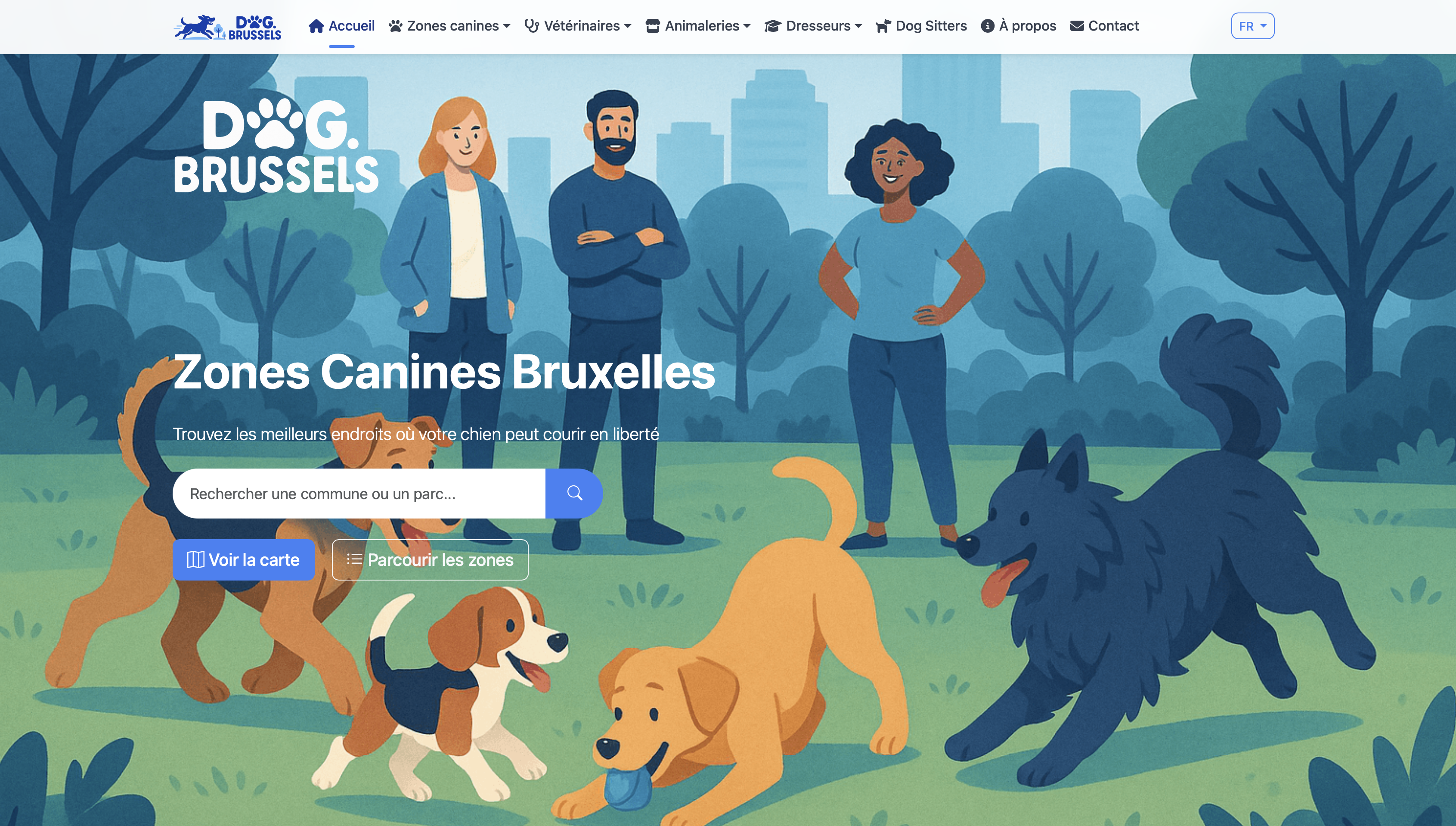Click the graduation cap icon beside Dresseurs
The height and width of the screenshot is (826, 1456).
772,26
